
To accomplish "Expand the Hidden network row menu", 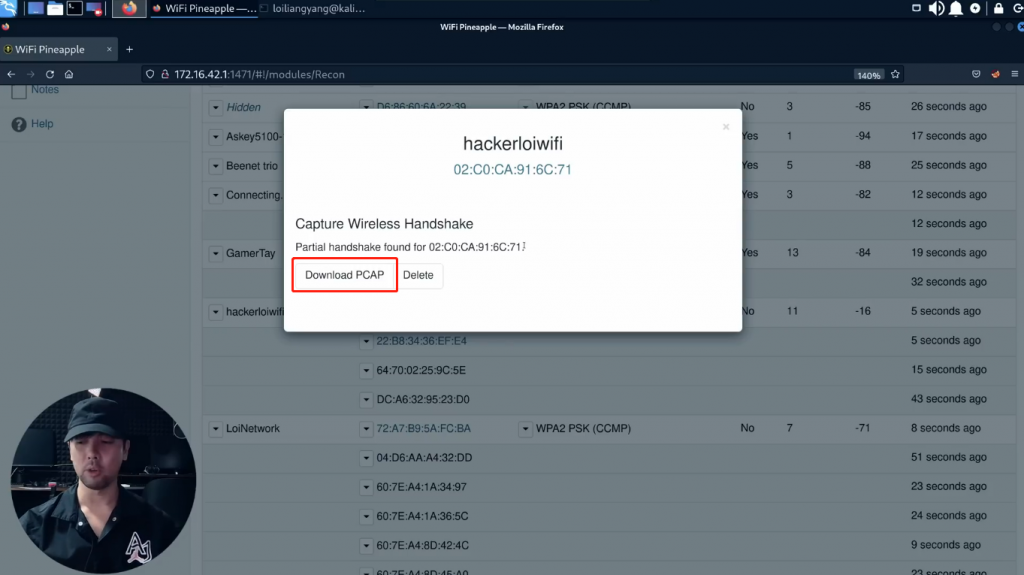I will (x=216, y=107).
